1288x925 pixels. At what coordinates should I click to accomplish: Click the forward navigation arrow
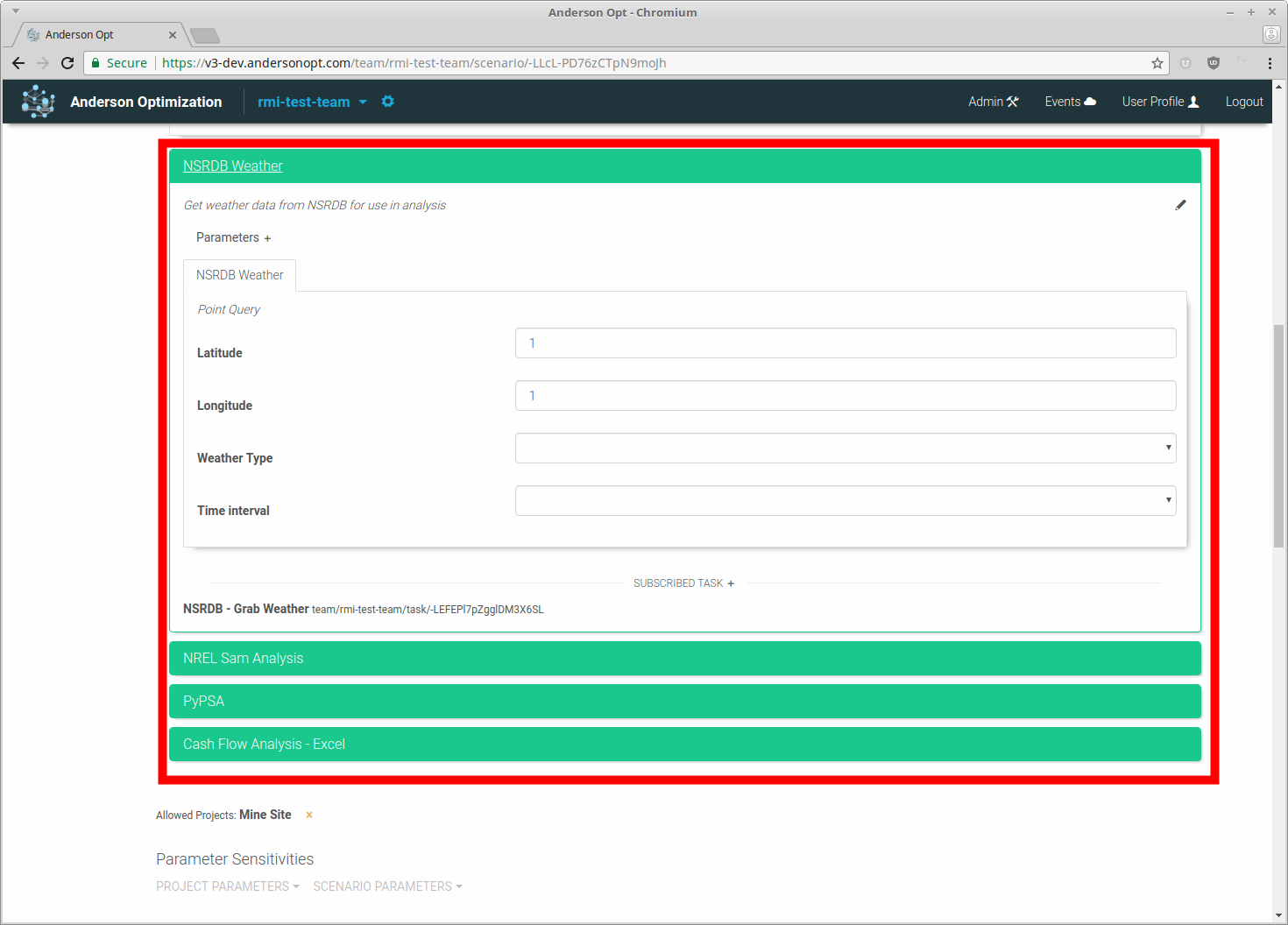pyautogui.click(x=43, y=63)
